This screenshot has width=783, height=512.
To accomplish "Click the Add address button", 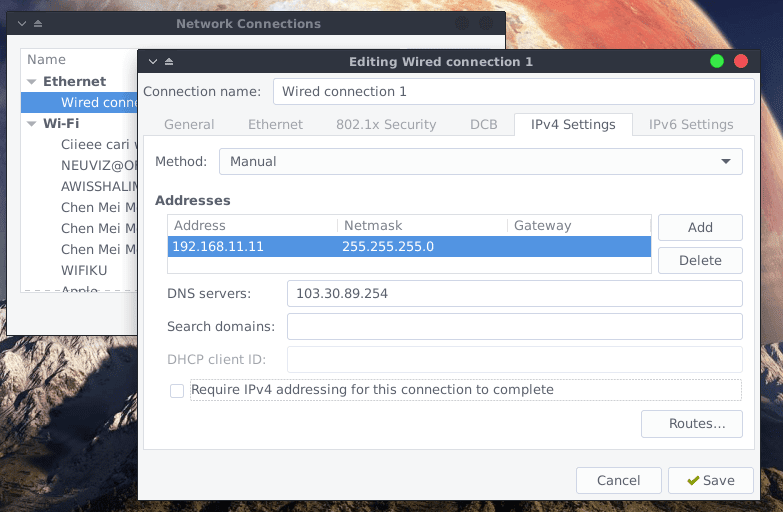I will tap(700, 227).
